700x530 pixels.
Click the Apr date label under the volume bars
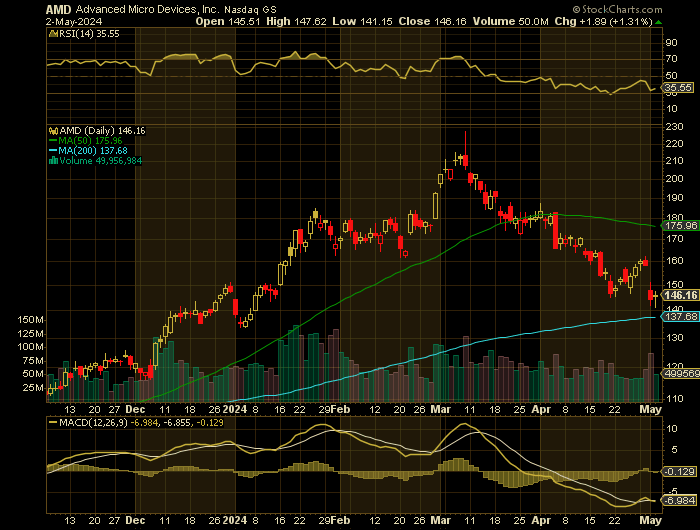click(x=541, y=409)
